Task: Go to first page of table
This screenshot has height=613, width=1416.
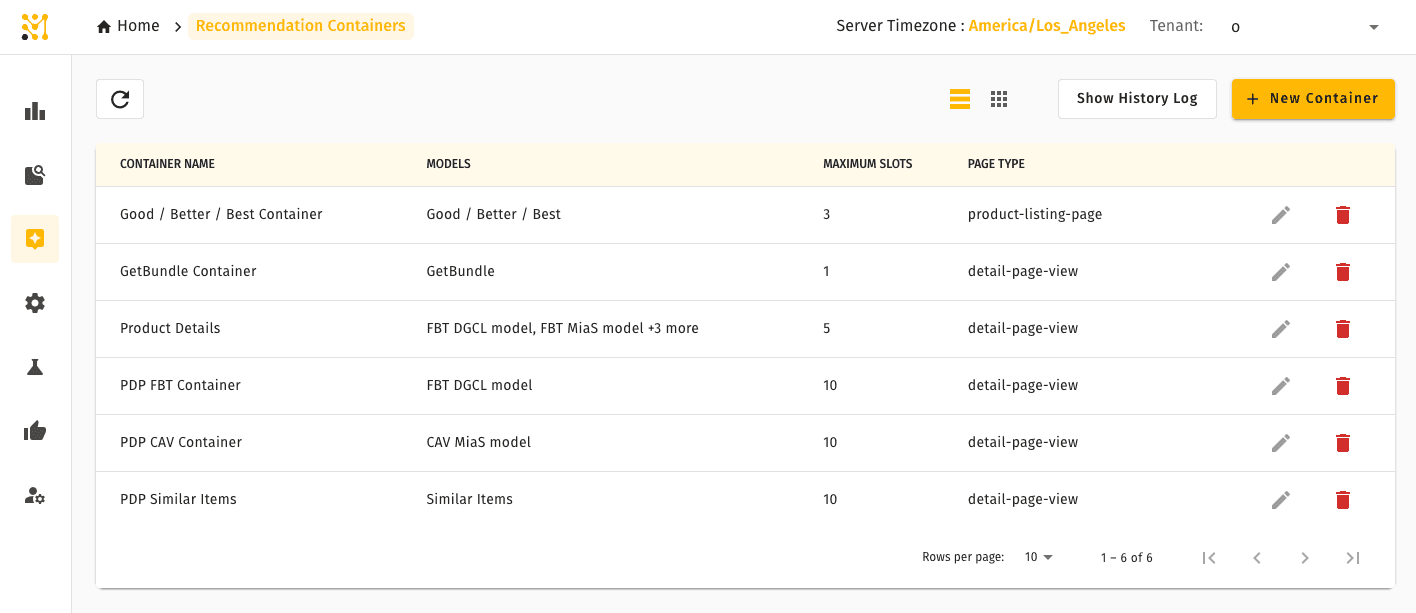Action: tap(1209, 558)
